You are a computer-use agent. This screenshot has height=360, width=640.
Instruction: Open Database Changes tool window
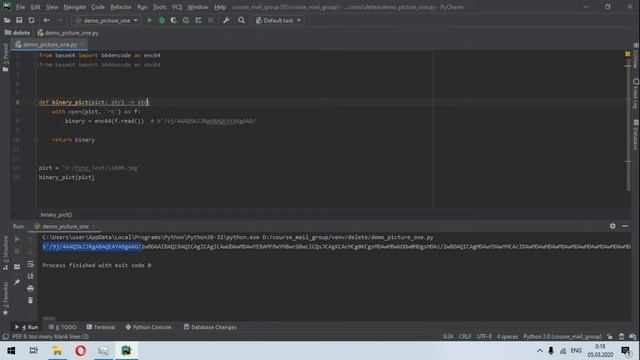coord(210,327)
